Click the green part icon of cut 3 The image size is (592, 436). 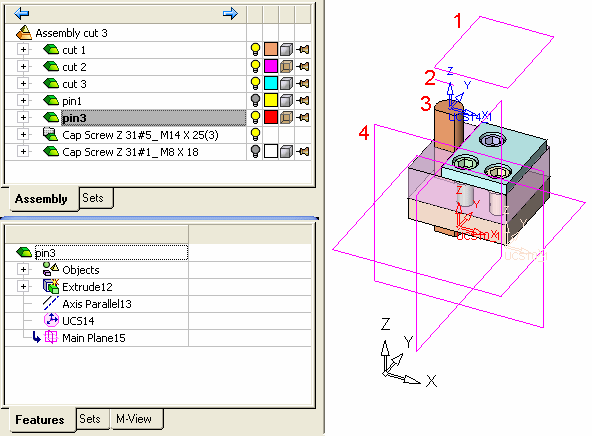pyautogui.click(x=51, y=83)
